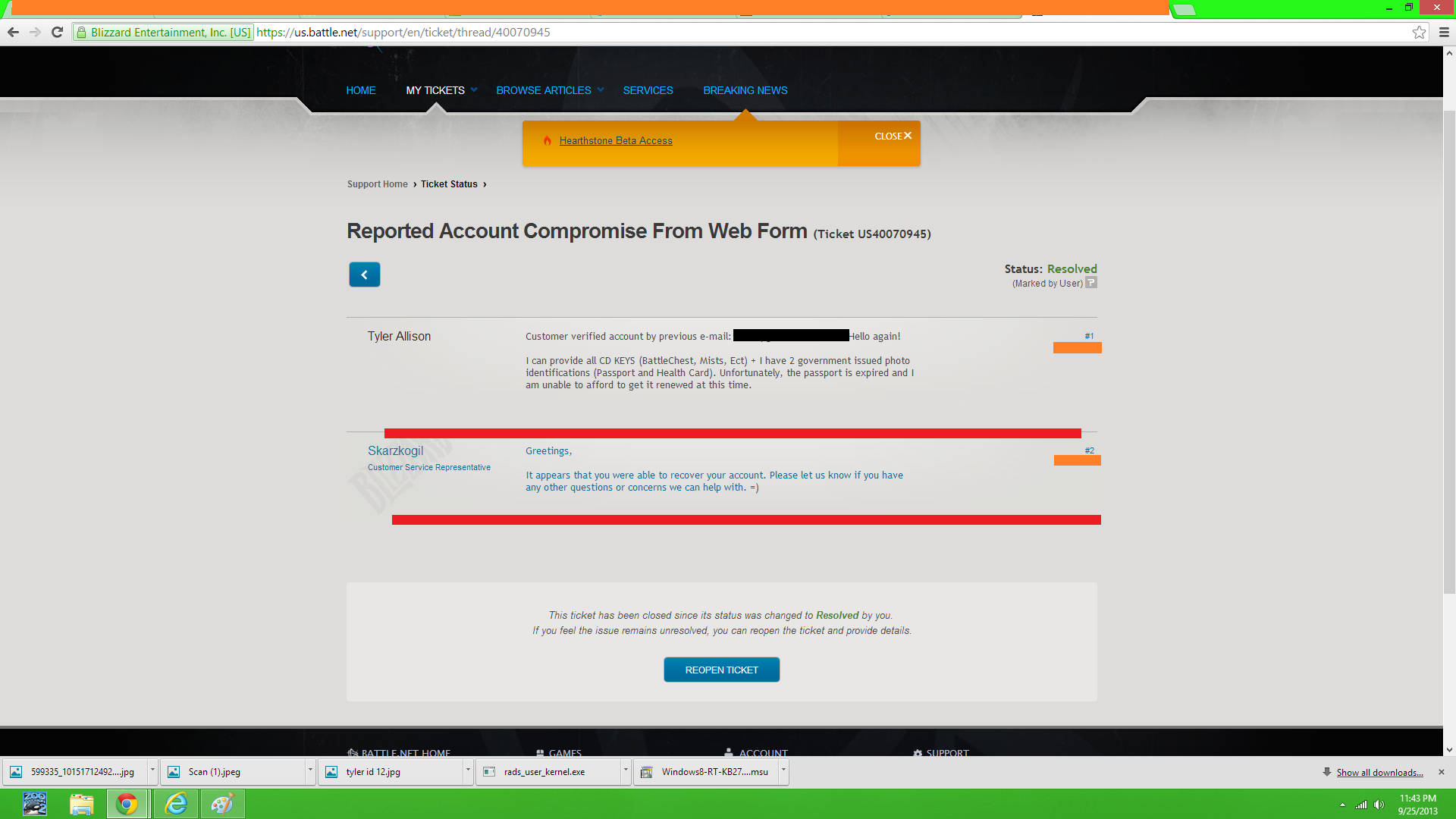Click the flame icon beside Hearthstone Beta Access

click(x=547, y=140)
